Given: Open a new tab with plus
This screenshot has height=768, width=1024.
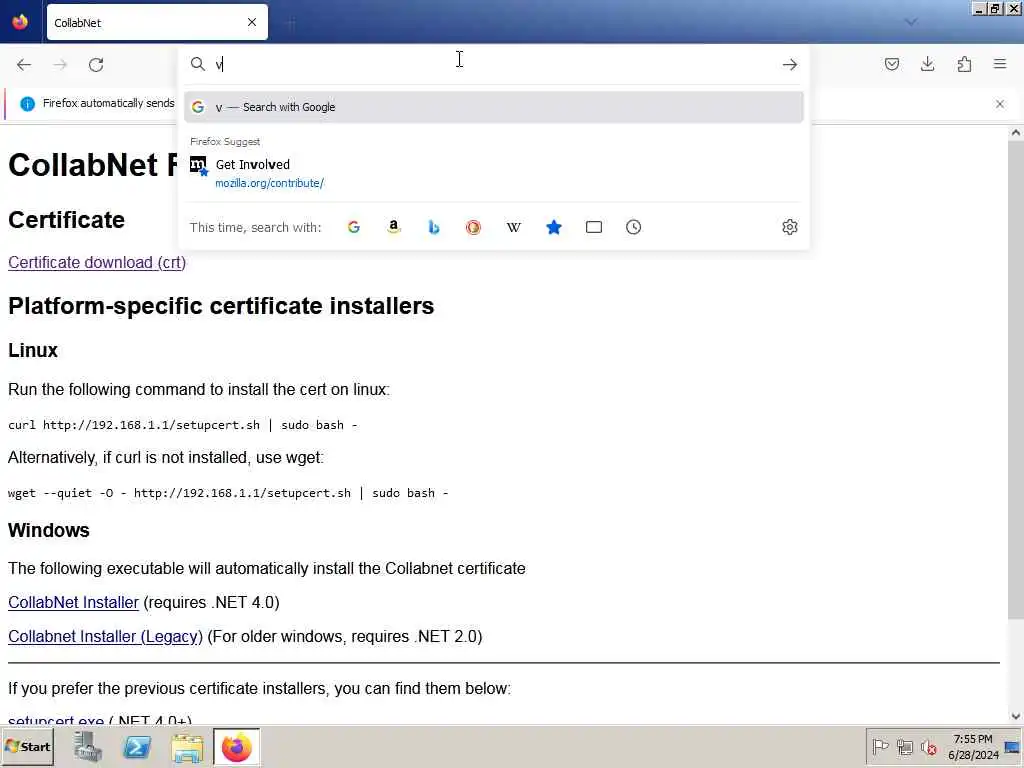Looking at the screenshot, I should (291, 24).
